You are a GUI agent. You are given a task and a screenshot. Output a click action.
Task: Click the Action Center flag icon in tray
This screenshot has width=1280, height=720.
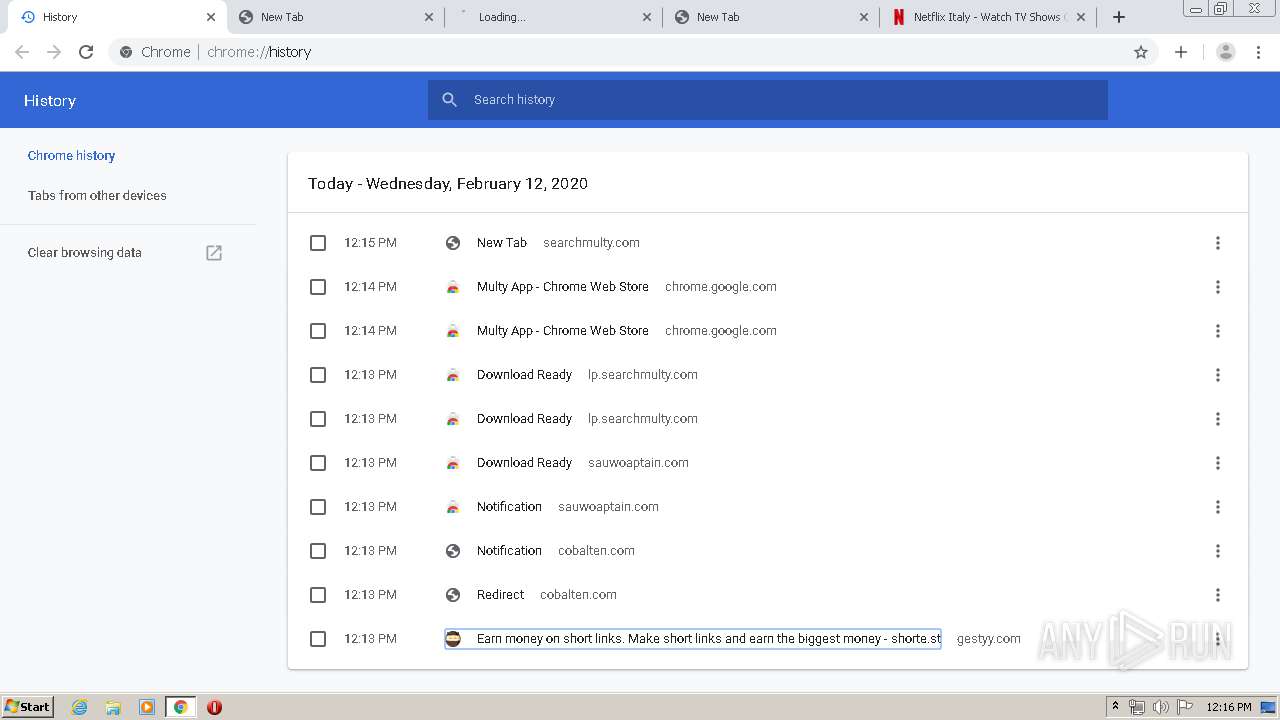pos(1185,707)
